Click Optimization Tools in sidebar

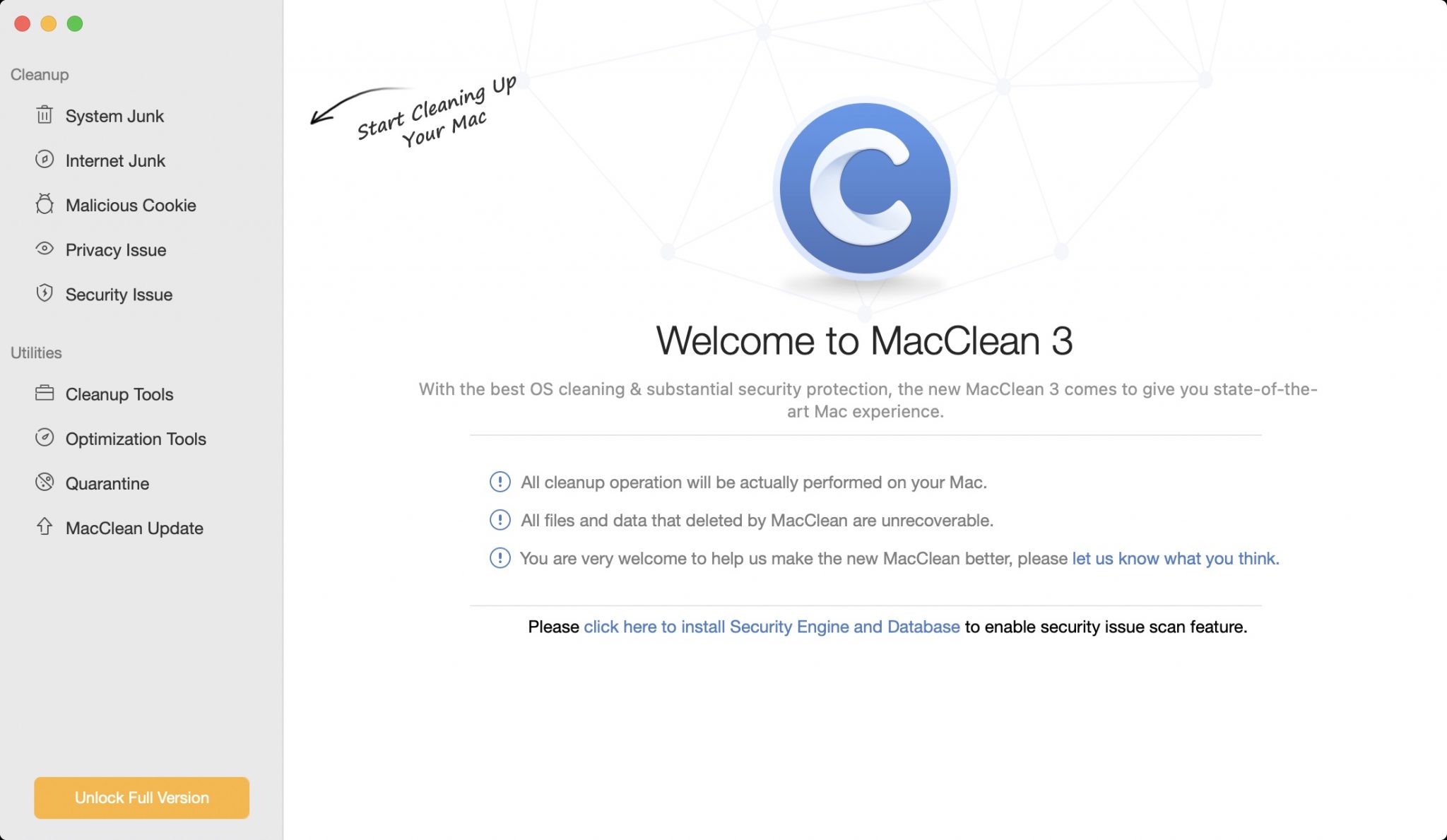pyautogui.click(x=136, y=439)
